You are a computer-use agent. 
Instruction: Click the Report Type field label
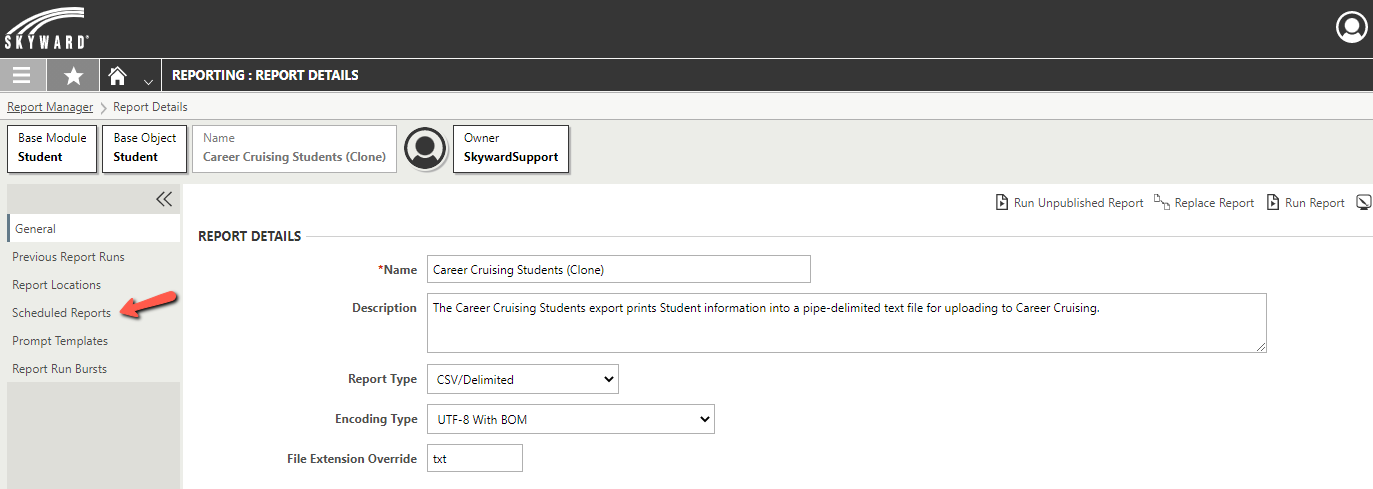[x=382, y=379]
